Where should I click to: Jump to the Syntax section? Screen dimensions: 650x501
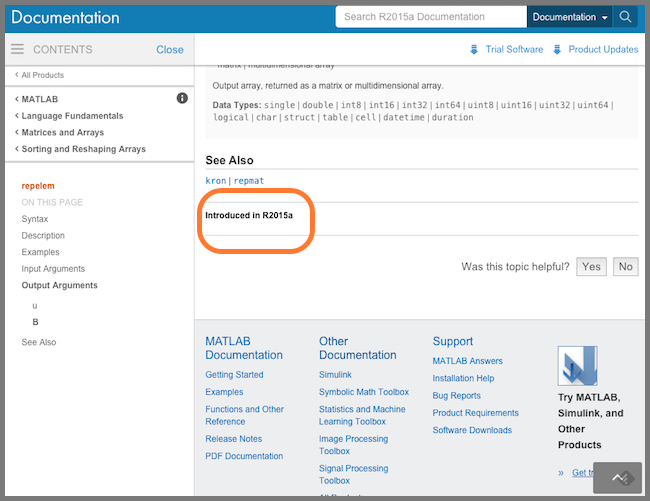(x=35, y=219)
